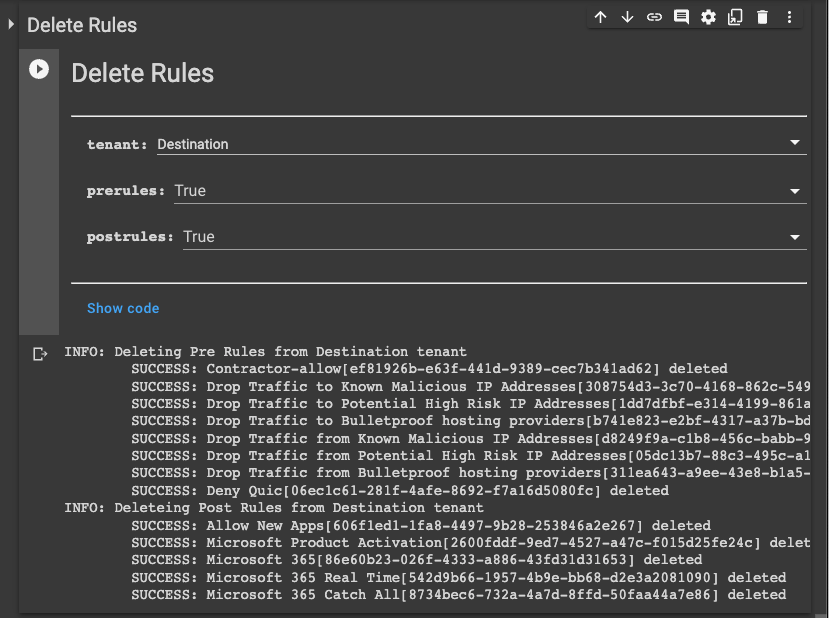Open the prerules dropdown set to True
This screenshot has height=618, width=829.
click(x=488, y=190)
